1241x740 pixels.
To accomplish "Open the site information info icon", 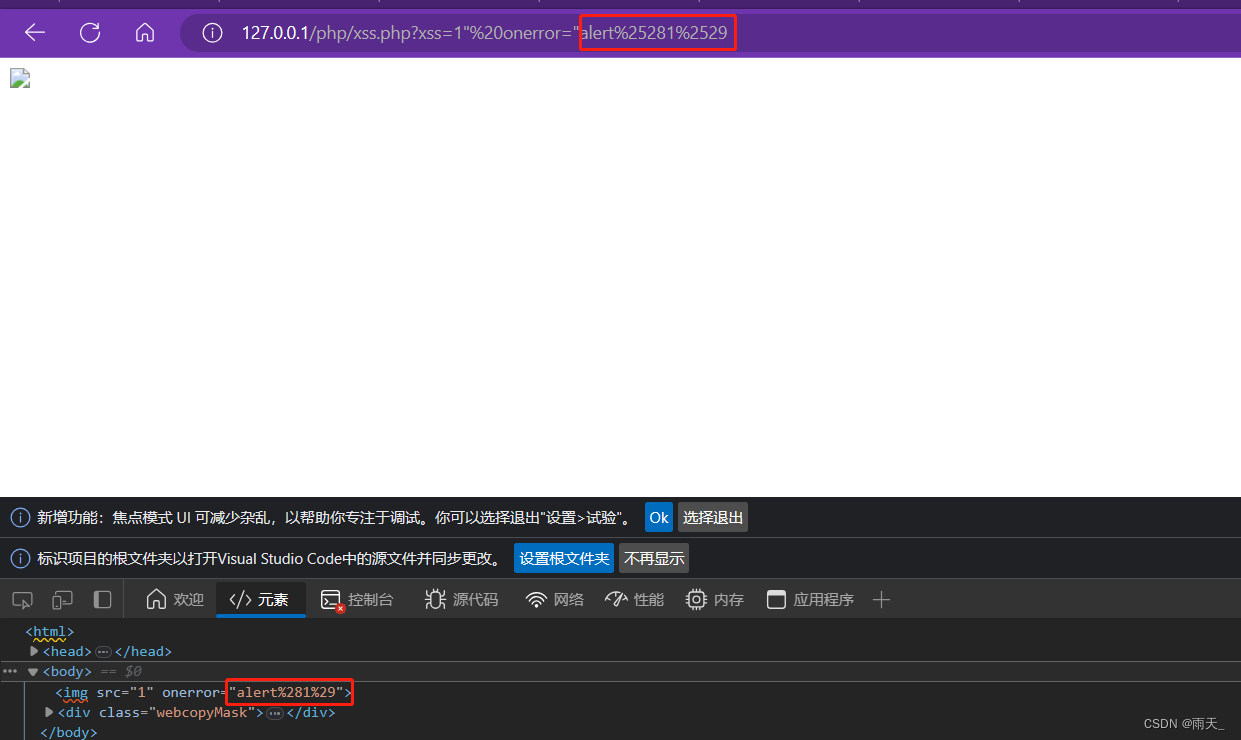I will click(x=212, y=32).
